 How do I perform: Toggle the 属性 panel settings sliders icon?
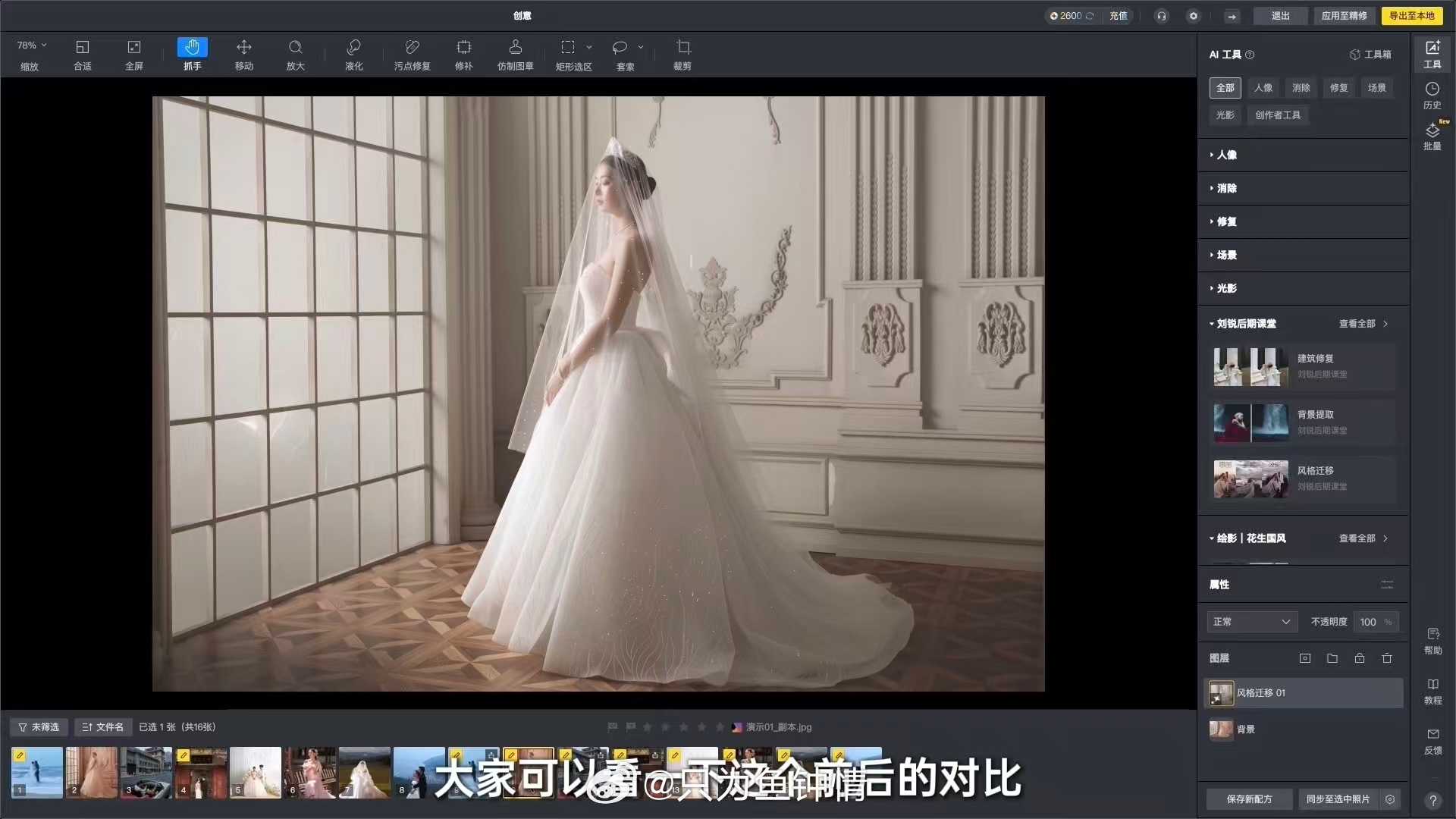[1387, 584]
